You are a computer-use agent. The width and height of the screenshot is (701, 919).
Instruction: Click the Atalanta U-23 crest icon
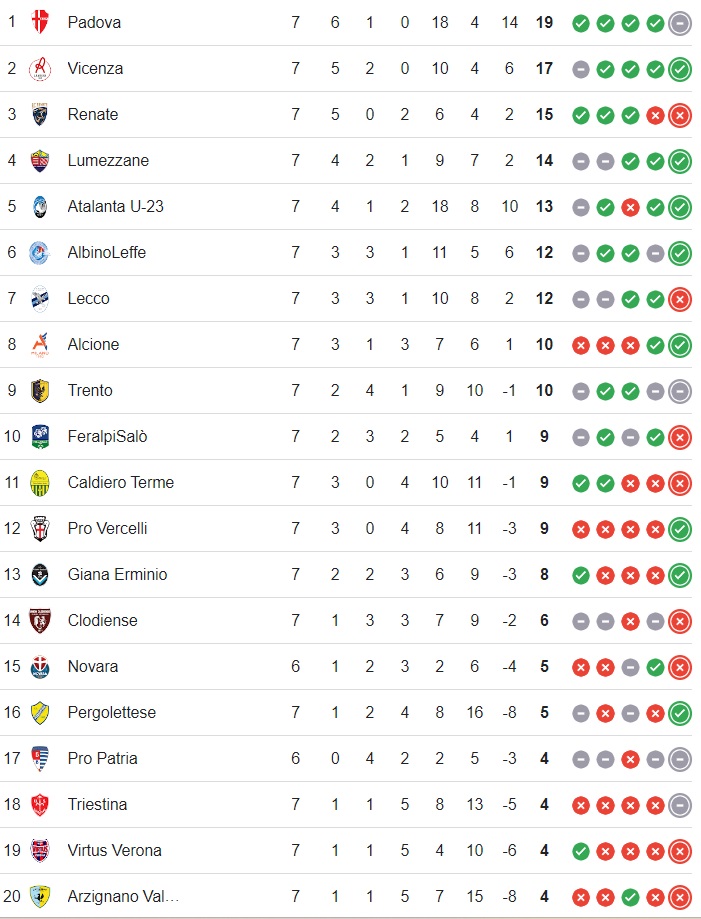coord(40,206)
